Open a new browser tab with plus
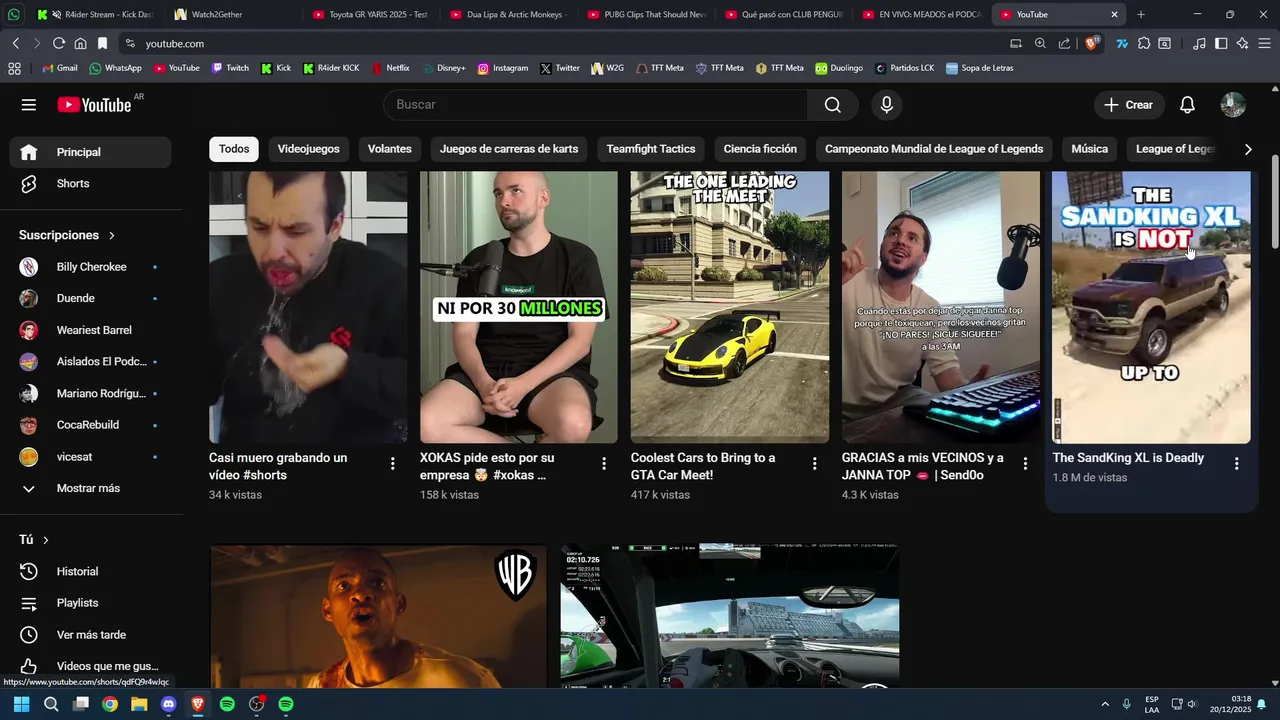 click(x=1141, y=15)
